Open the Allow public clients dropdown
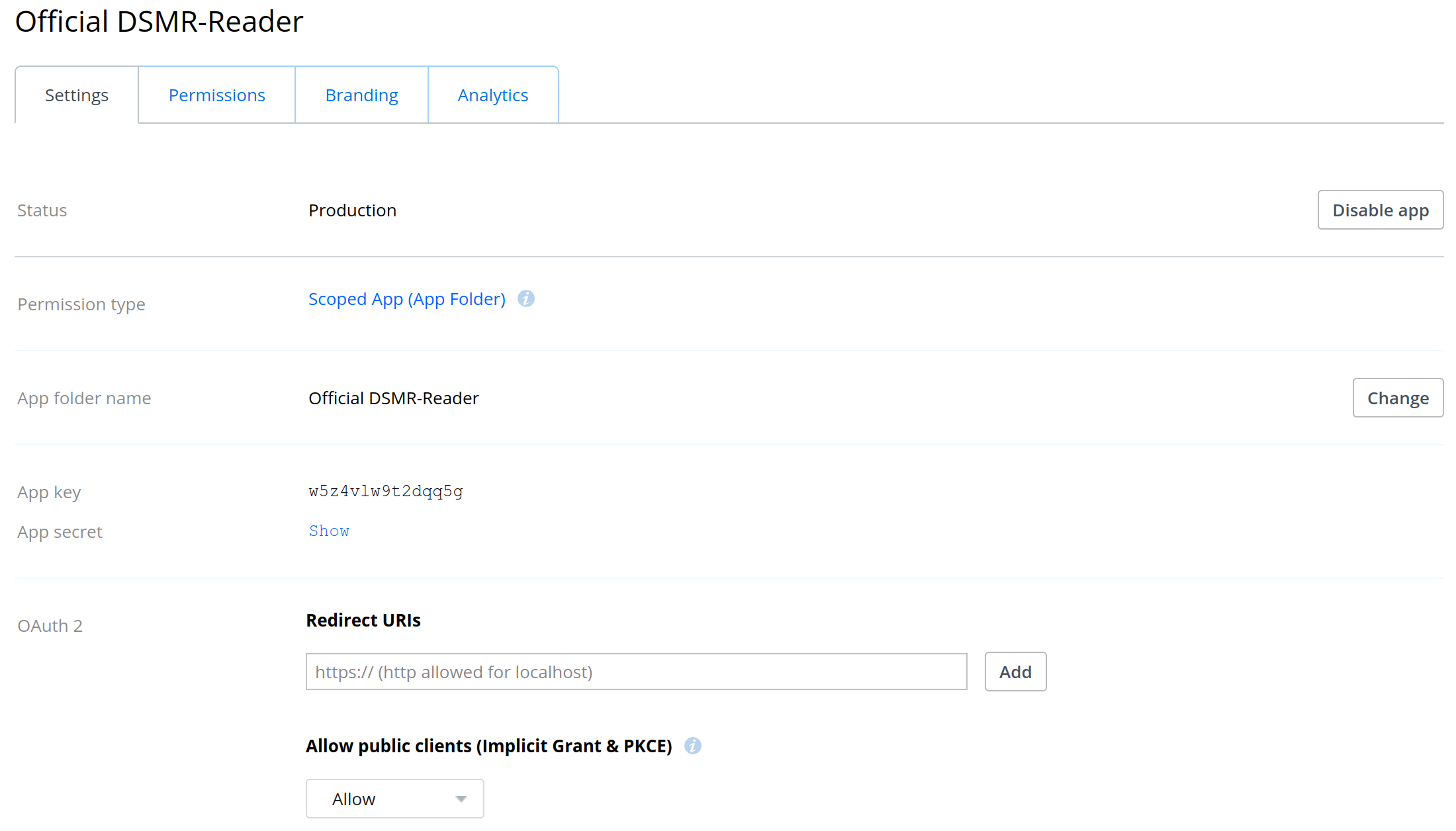 click(394, 799)
